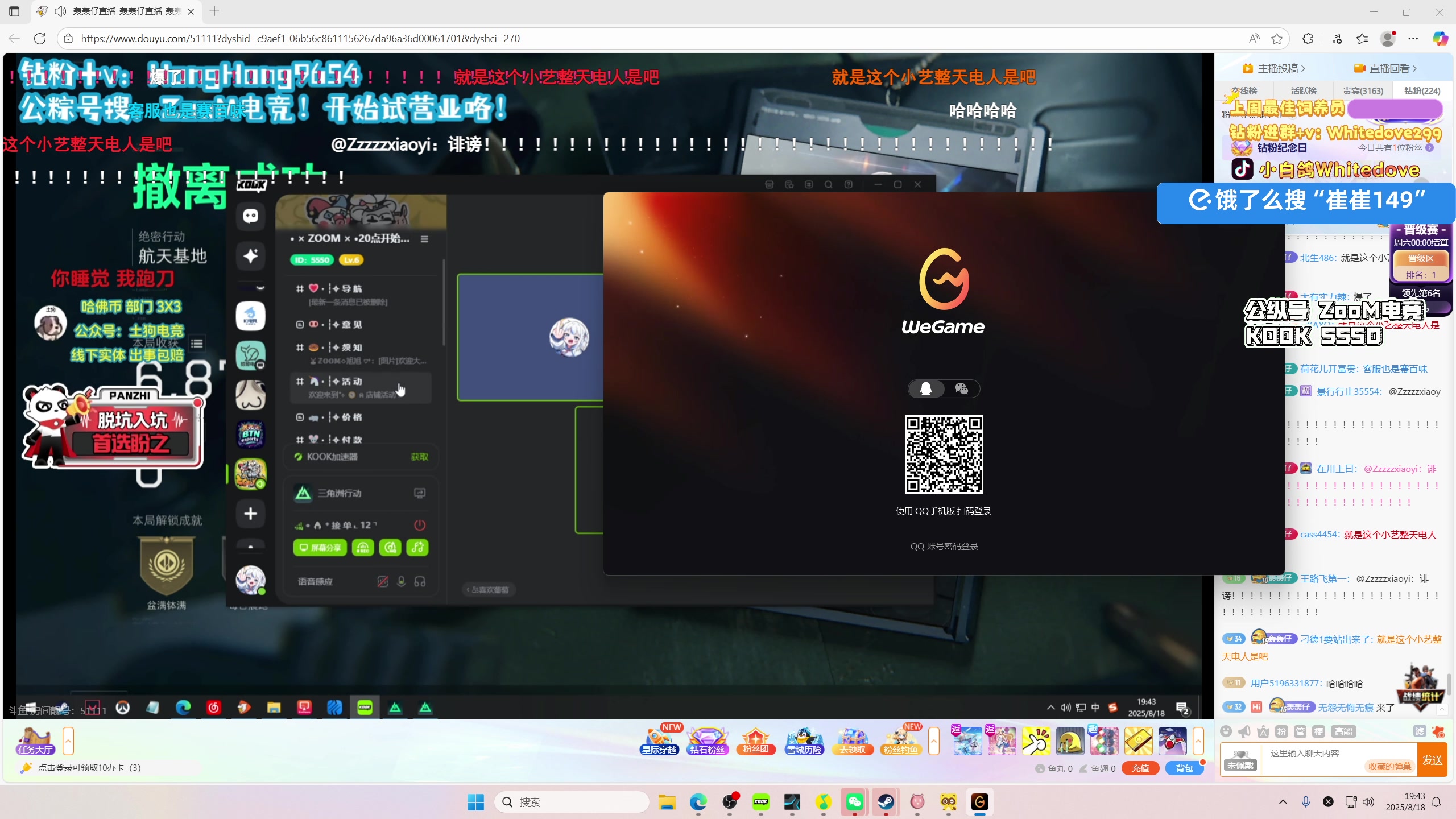
Task: Open the 主播投稿 section
Action: [1274, 68]
